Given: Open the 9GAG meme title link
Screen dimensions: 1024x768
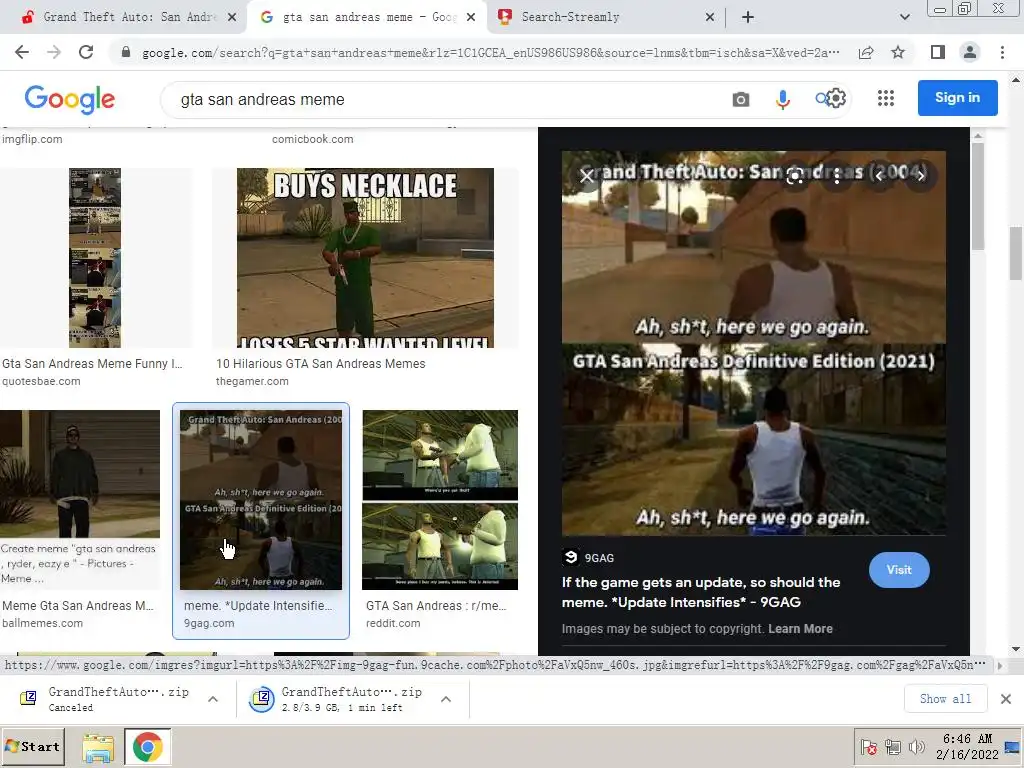Looking at the screenshot, I should (x=701, y=592).
